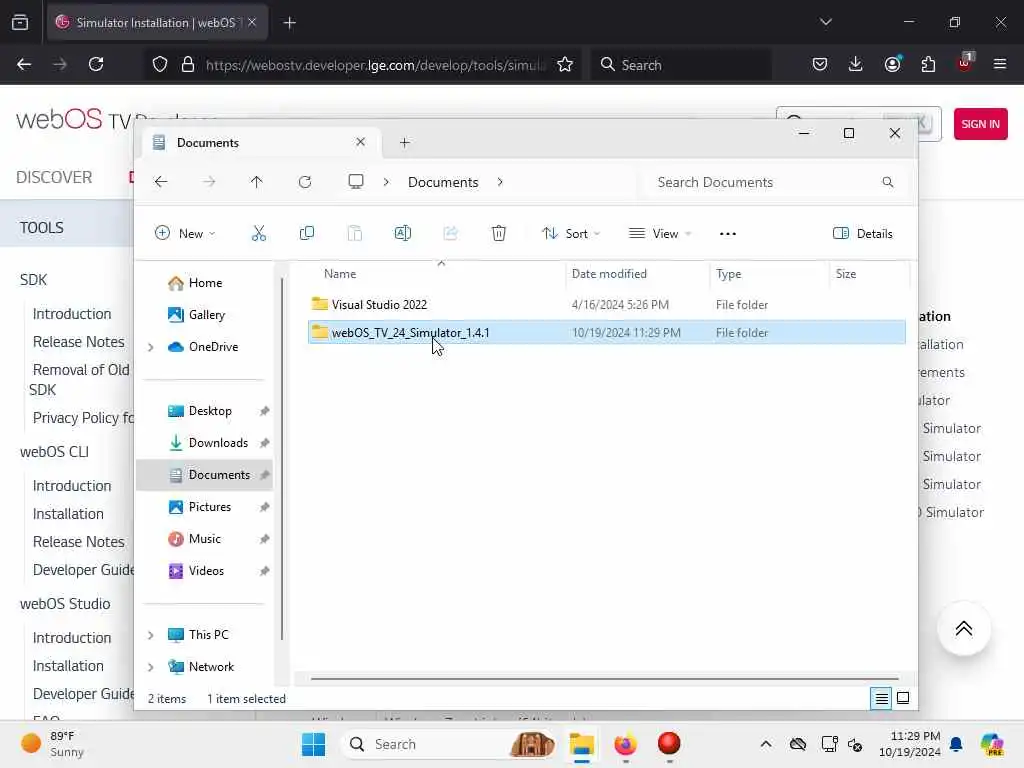
Task: Click the DISCOVER menu on webOS site
Action: pyautogui.click(x=54, y=178)
